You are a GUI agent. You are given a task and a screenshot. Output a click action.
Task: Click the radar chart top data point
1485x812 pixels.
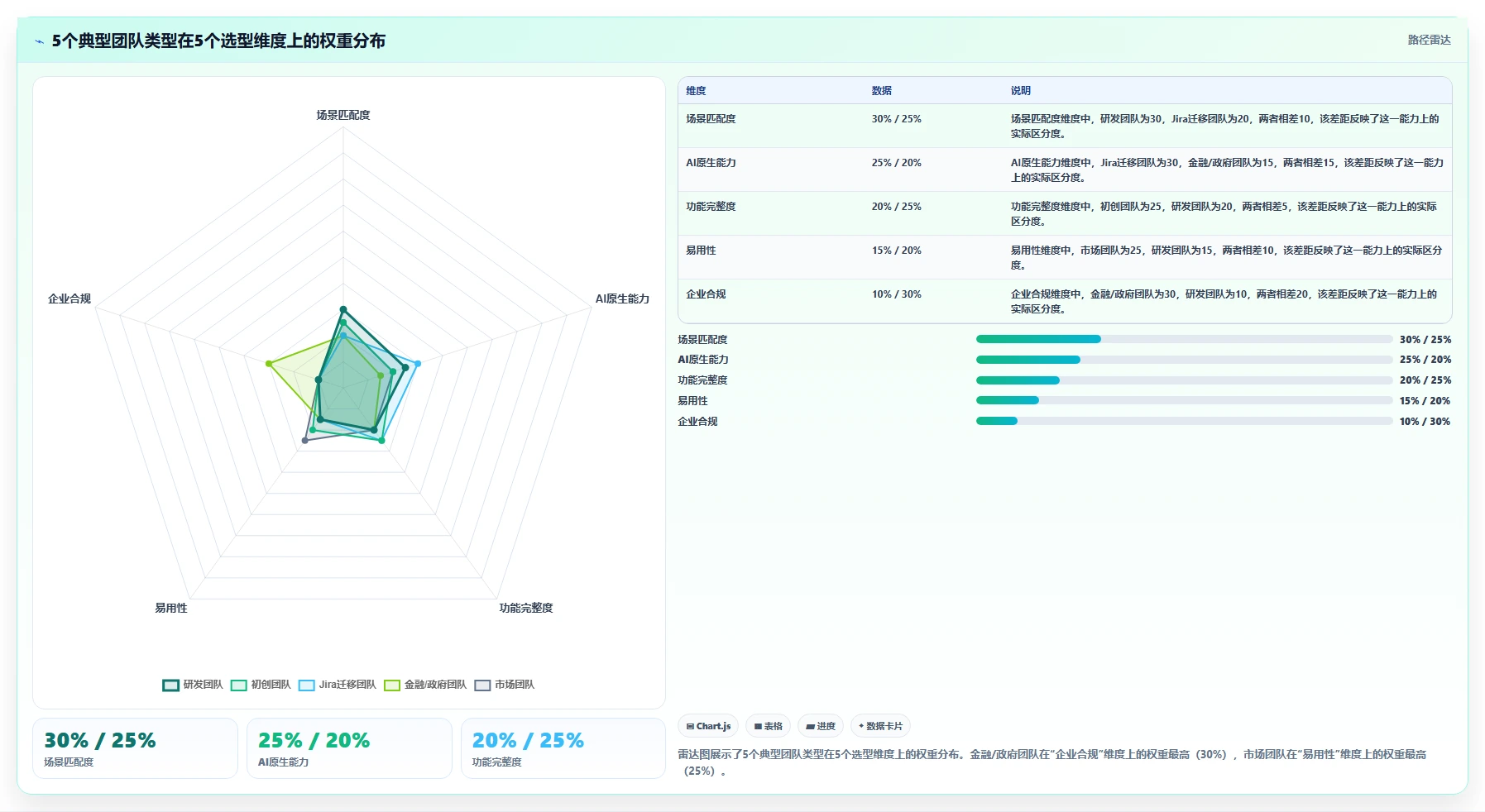[343, 310]
